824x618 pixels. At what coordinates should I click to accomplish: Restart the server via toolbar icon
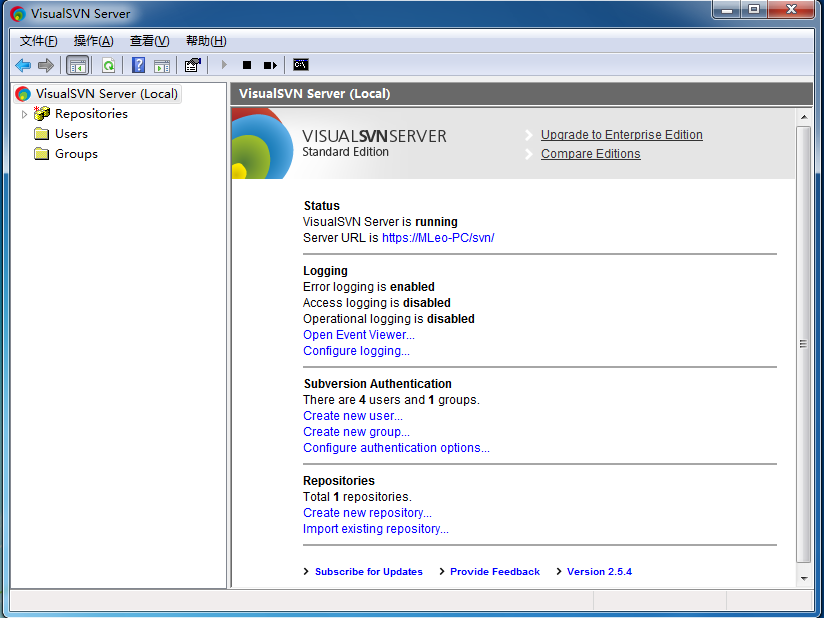tap(270, 65)
